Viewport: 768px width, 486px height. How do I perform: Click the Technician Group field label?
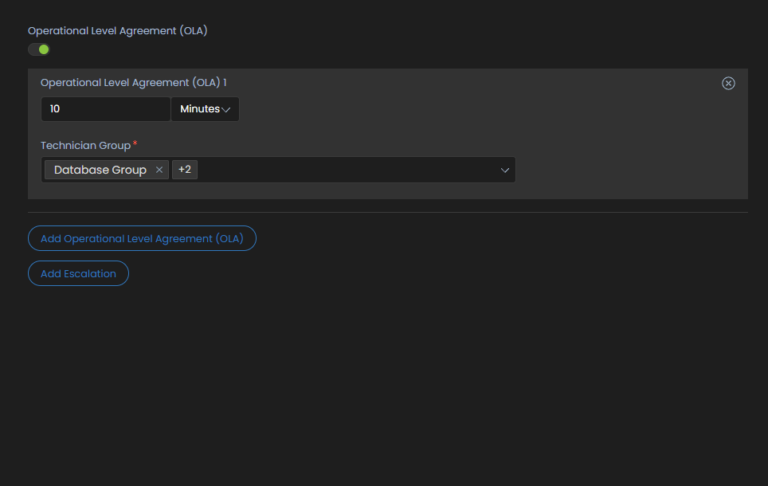coord(85,146)
